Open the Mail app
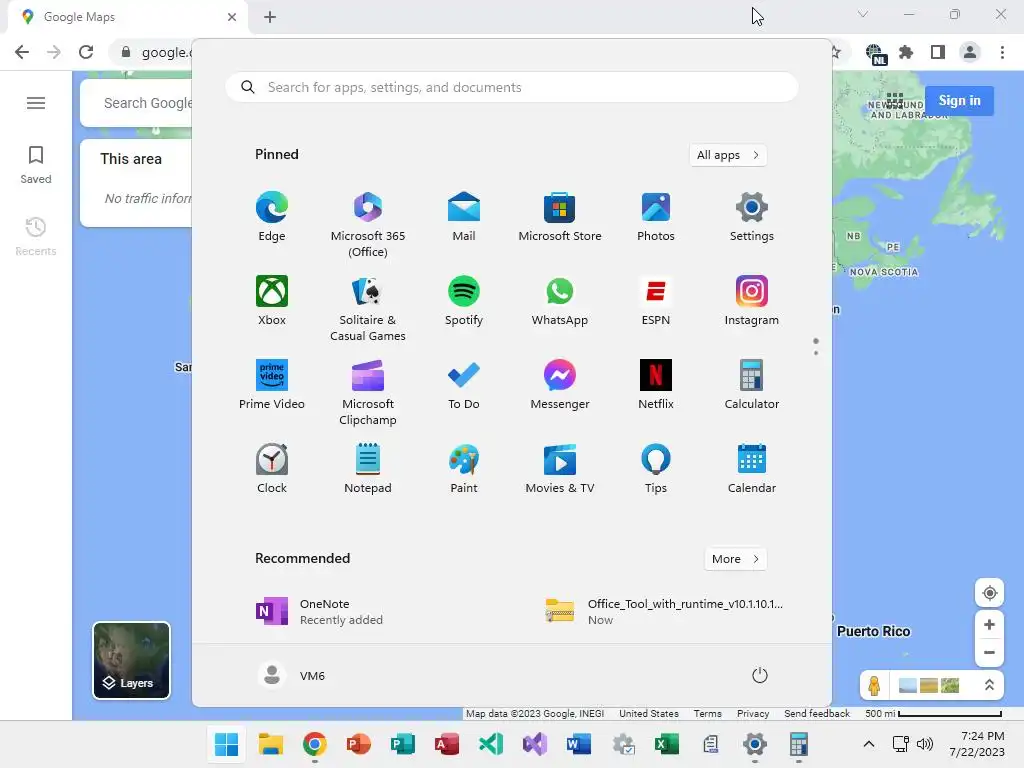Image resolution: width=1024 pixels, height=768 pixels. click(x=464, y=217)
